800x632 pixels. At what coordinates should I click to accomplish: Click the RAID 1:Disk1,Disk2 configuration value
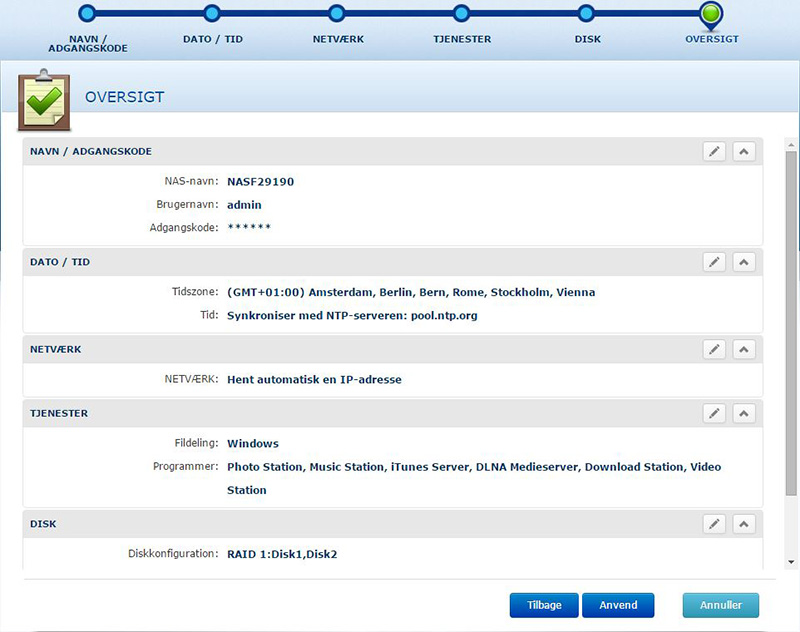click(x=282, y=554)
